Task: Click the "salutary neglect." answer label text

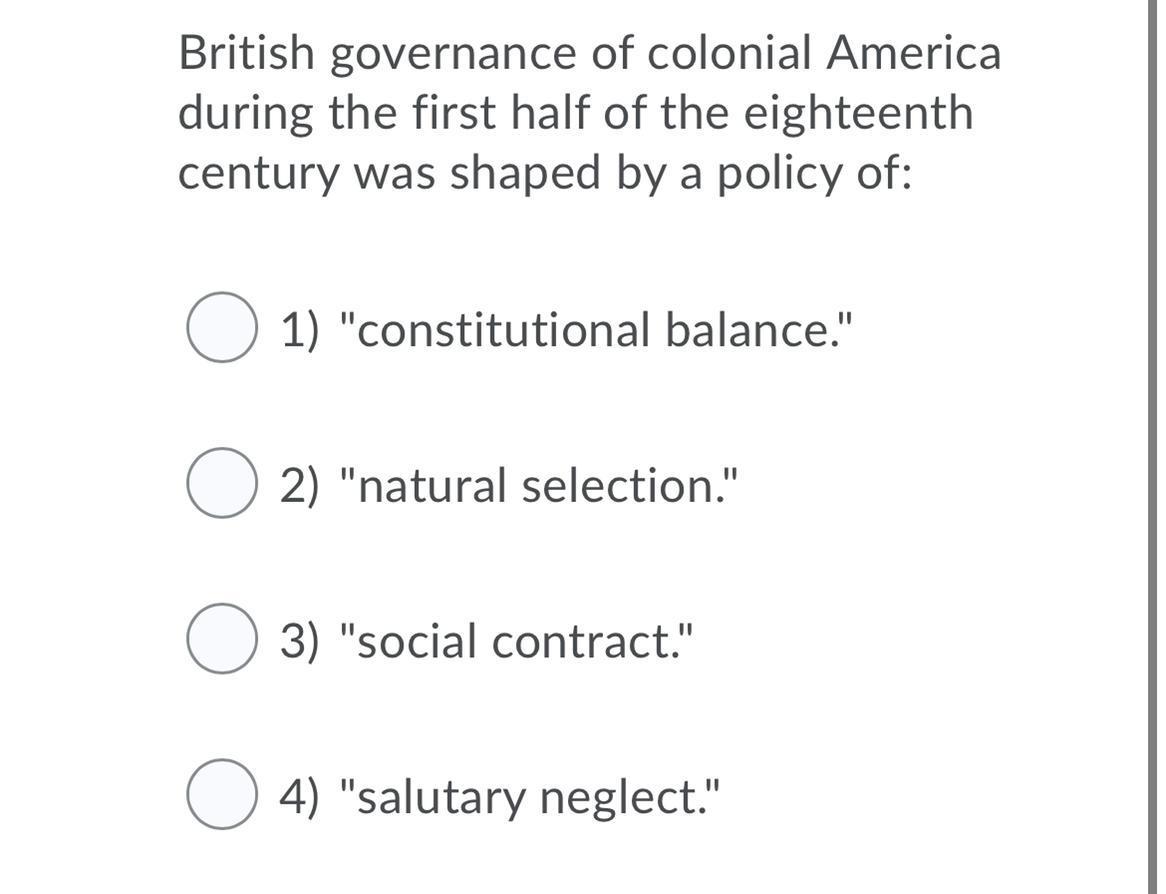Action: [528, 797]
